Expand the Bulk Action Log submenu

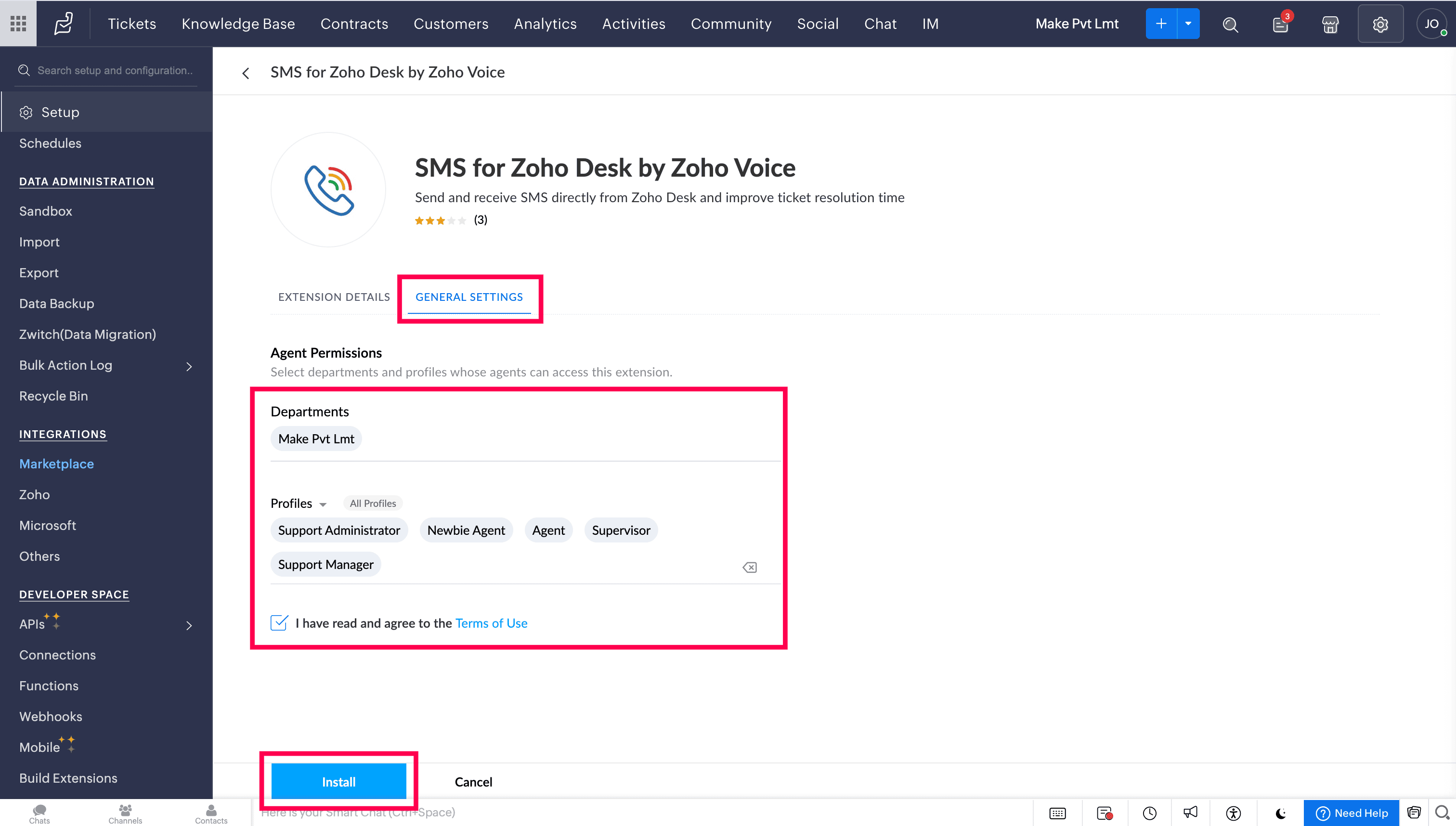(189, 366)
